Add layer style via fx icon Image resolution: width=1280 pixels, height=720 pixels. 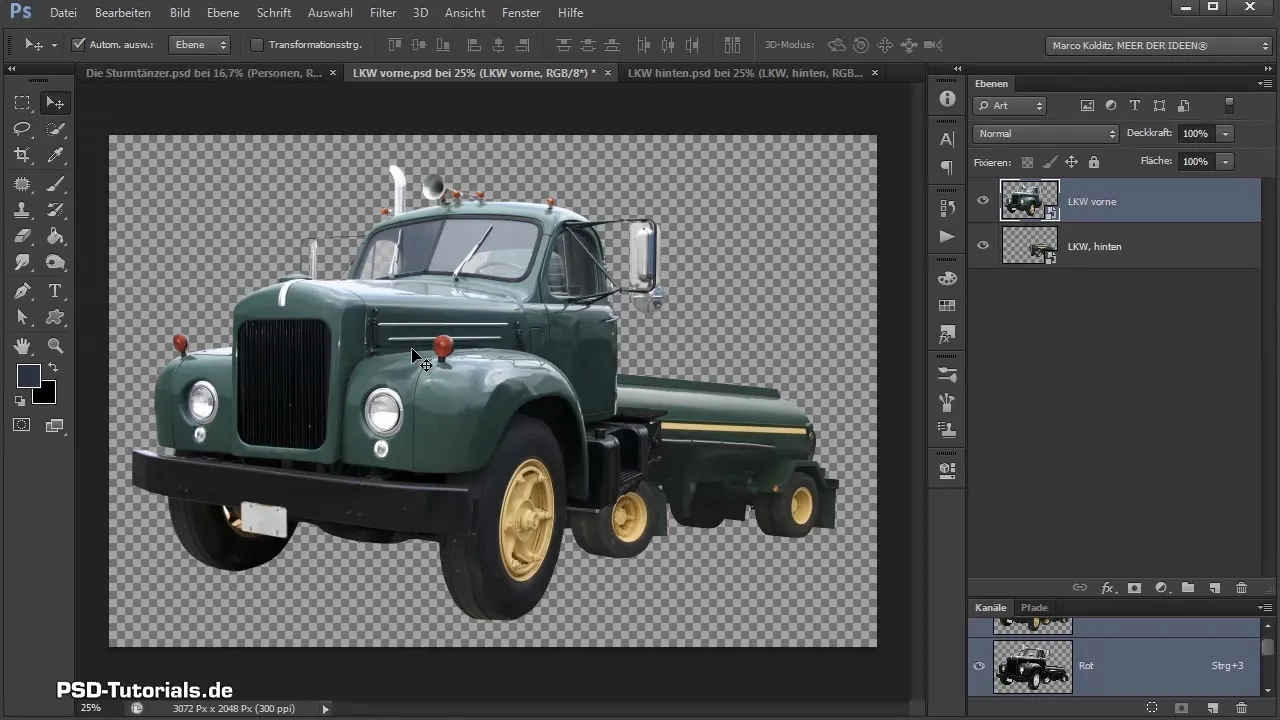point(1107,588)
